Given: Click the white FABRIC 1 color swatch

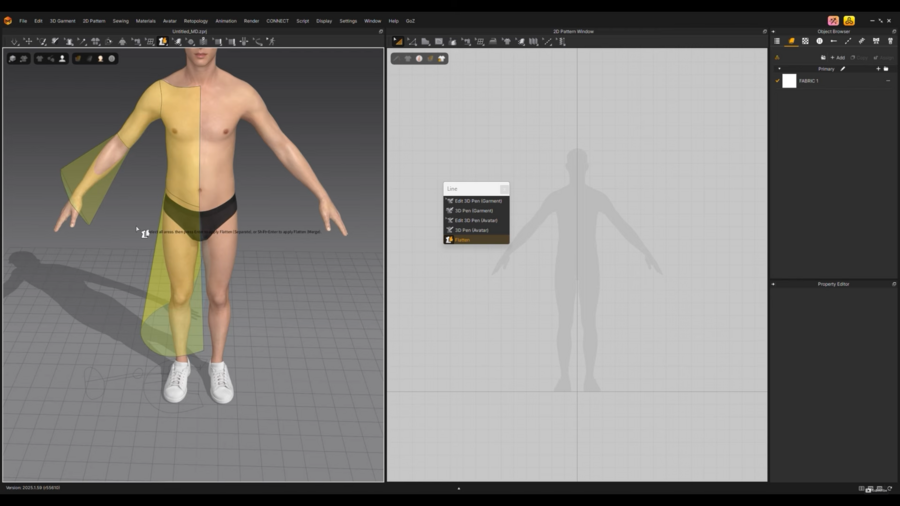Looking at the screenshot, I should 789,81.
